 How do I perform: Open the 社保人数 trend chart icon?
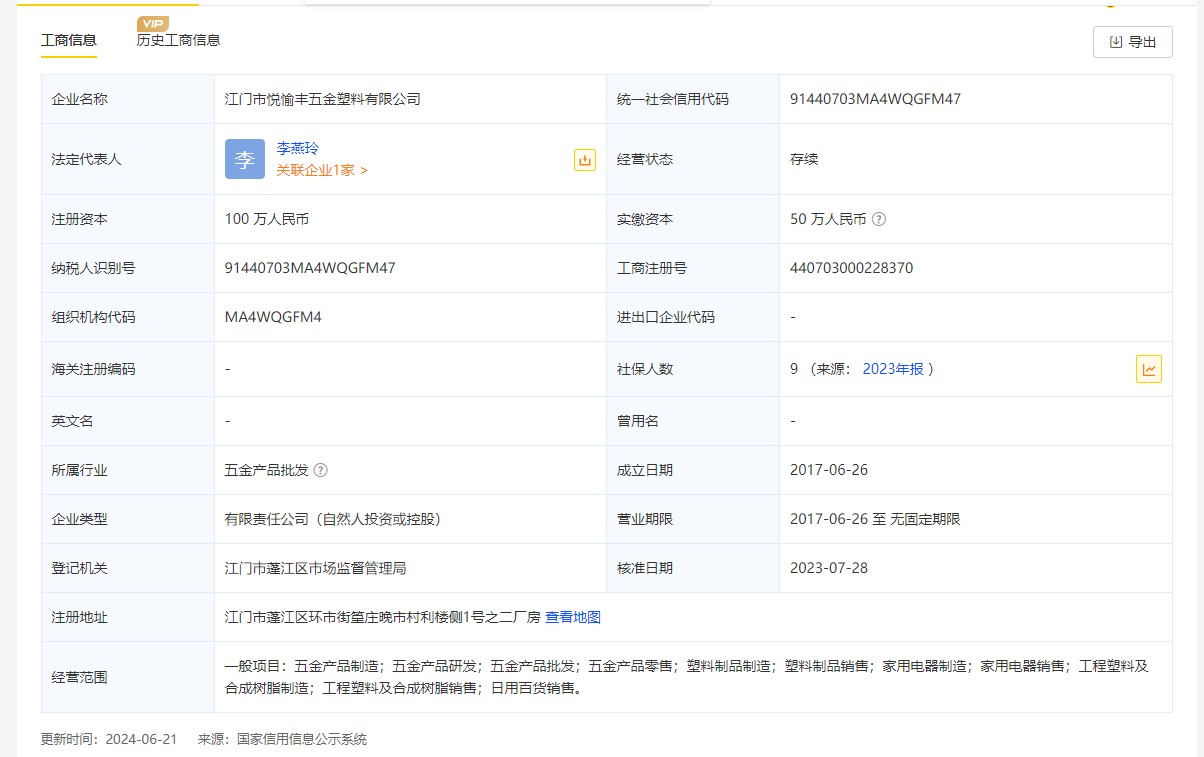pyautogui.click(x=1149, y=369)
